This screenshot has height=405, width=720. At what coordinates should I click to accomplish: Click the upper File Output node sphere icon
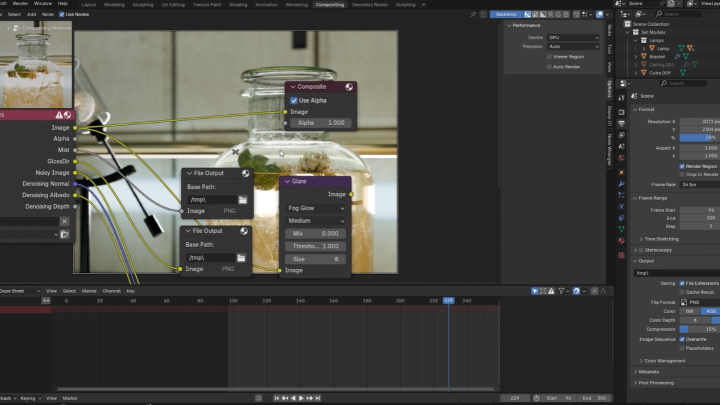[x=246, y=173]
